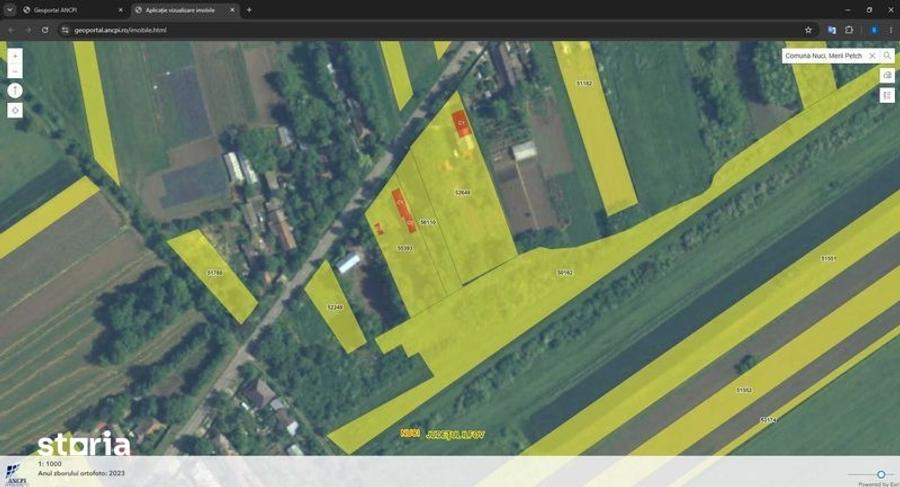Go forward in browser history
This screenshot has height=487, width=900.
tap(28, 30)
